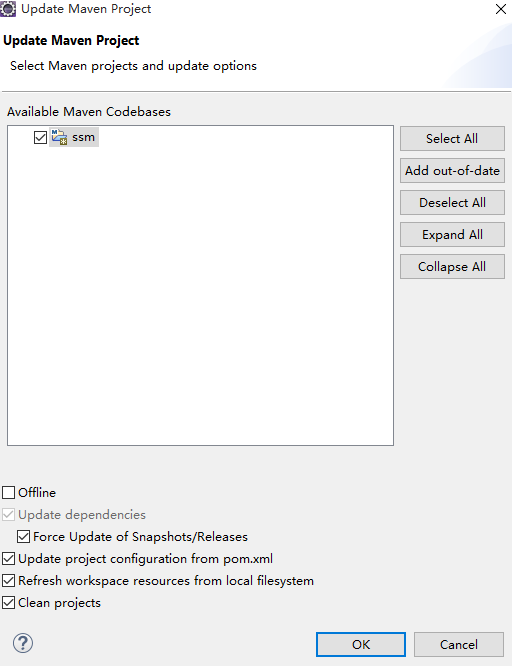Select the ssm project row label

tap(83, 137)
